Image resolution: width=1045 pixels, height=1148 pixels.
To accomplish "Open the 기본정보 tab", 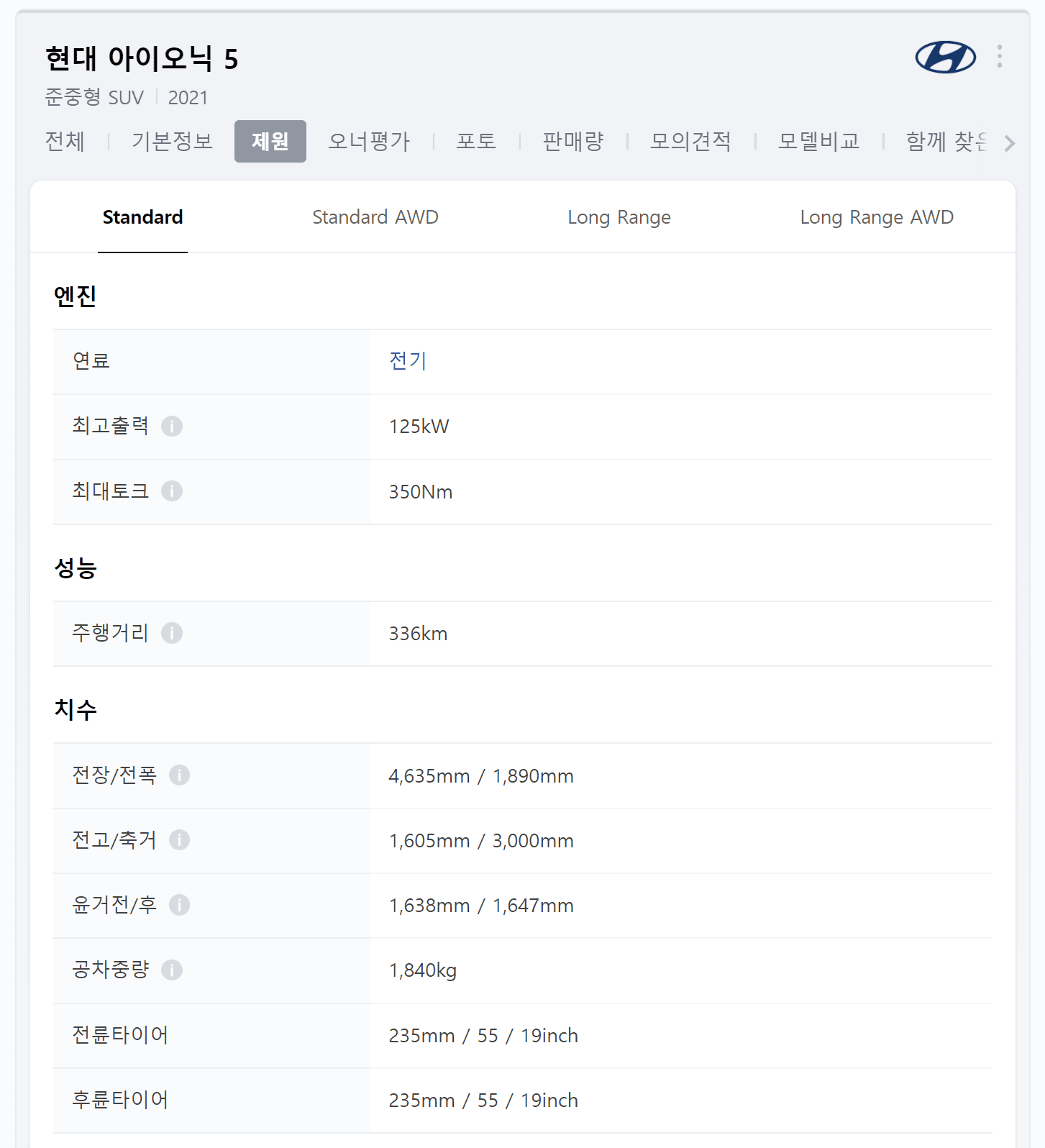I will [x=172, y=141].
